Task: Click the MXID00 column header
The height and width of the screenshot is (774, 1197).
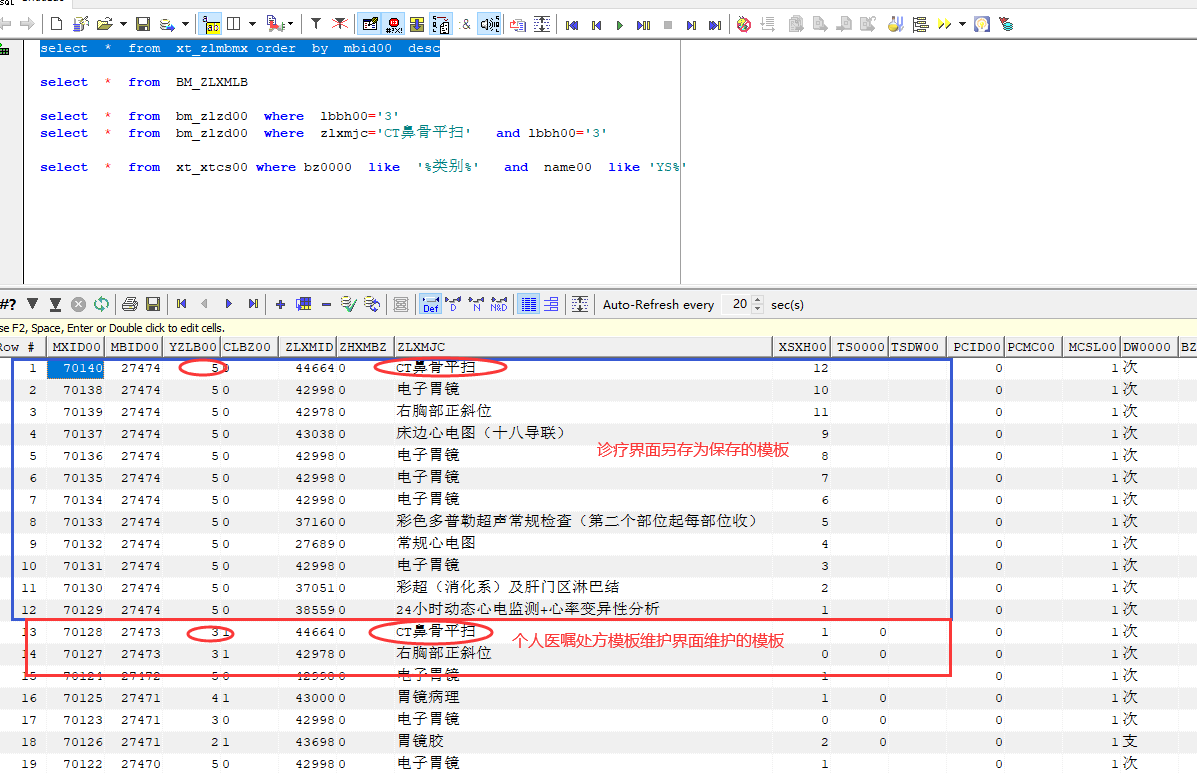Action: 76,347
